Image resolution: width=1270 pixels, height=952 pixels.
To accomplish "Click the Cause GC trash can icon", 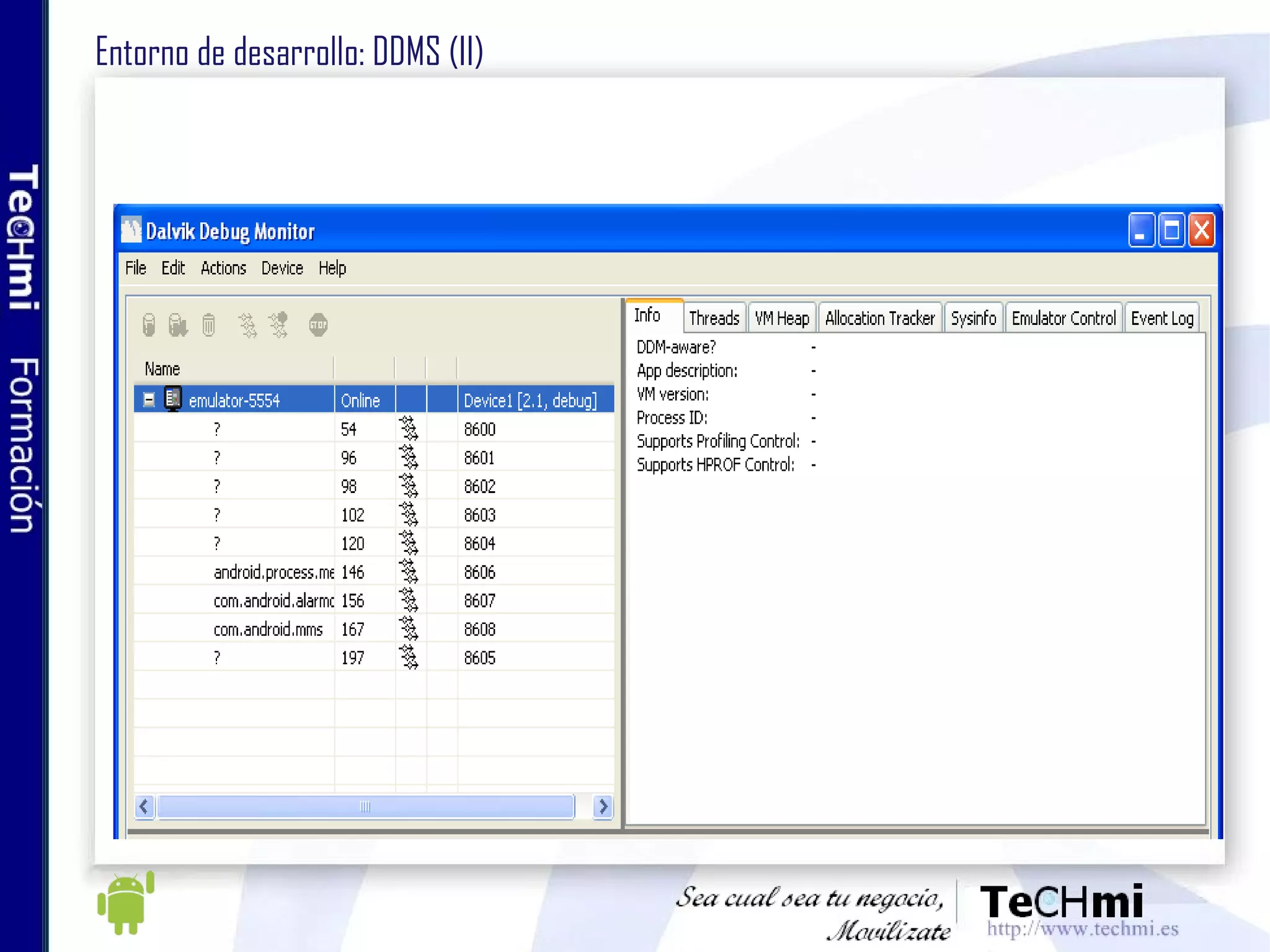I will (x=208, y=324).
